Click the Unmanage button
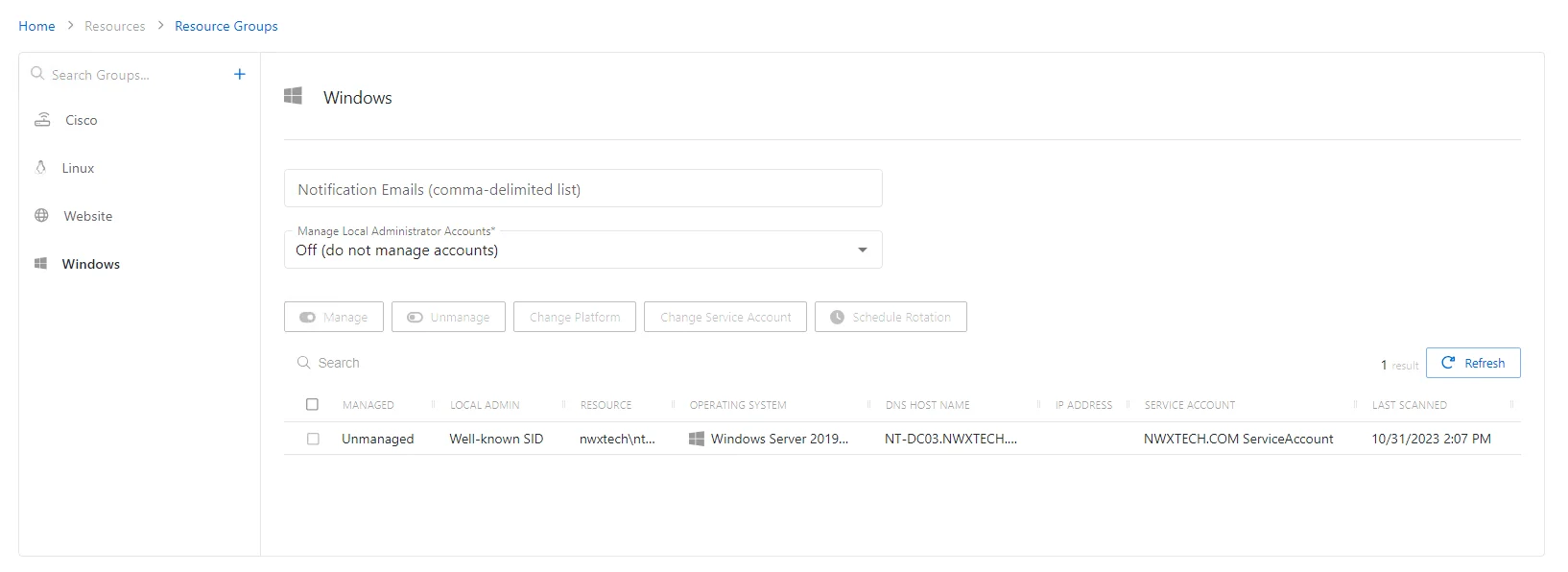 pyautogui.click(x=448, y=317)
